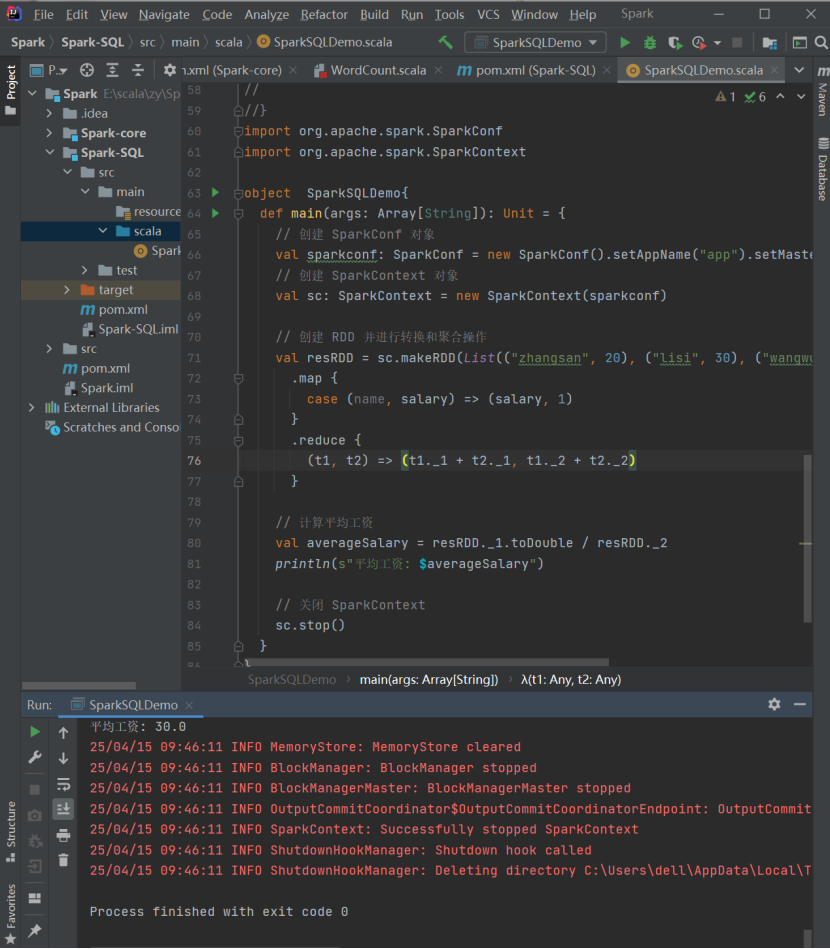Screen dimensions: 830x949
Task: Toggle the Maven tool window
Action: 822,91
